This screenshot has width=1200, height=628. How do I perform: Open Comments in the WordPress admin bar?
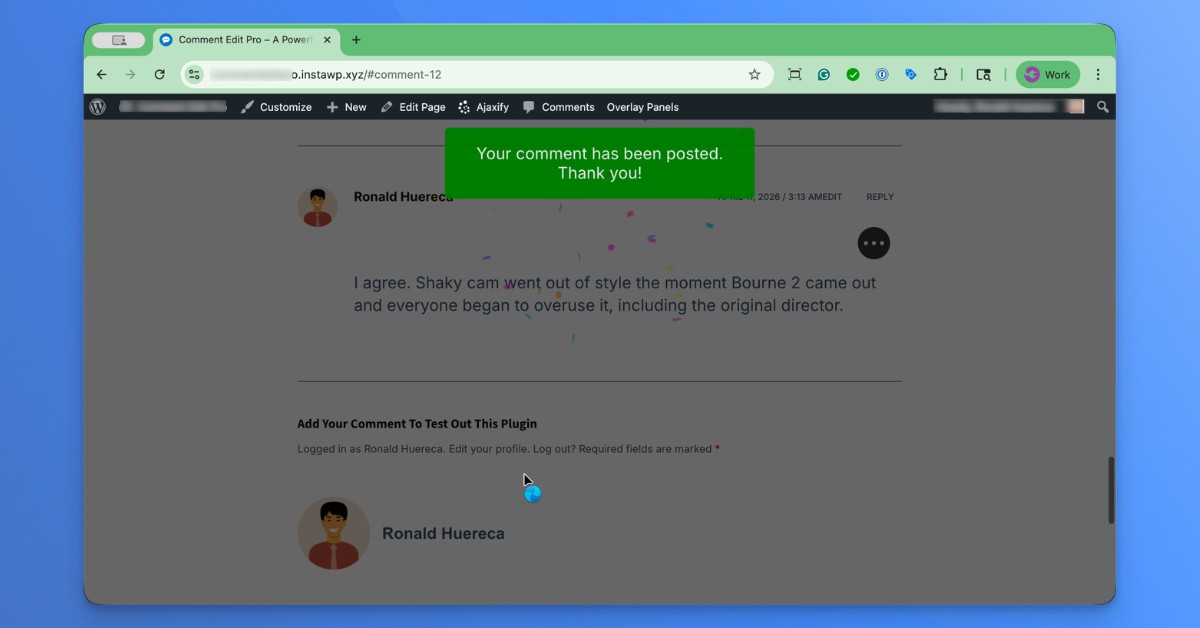coord(559,107)
